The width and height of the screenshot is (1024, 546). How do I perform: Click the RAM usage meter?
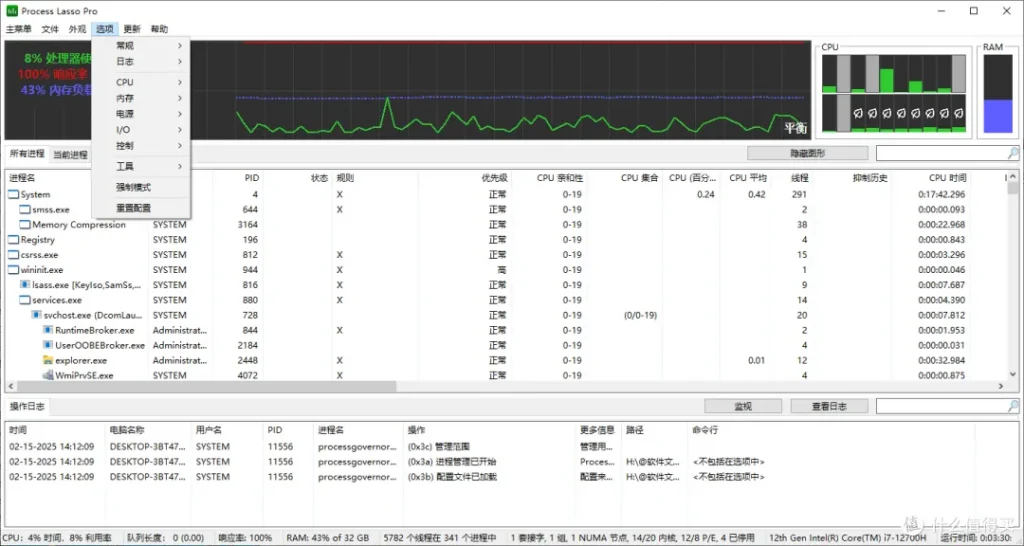click(x=997, y=93)
